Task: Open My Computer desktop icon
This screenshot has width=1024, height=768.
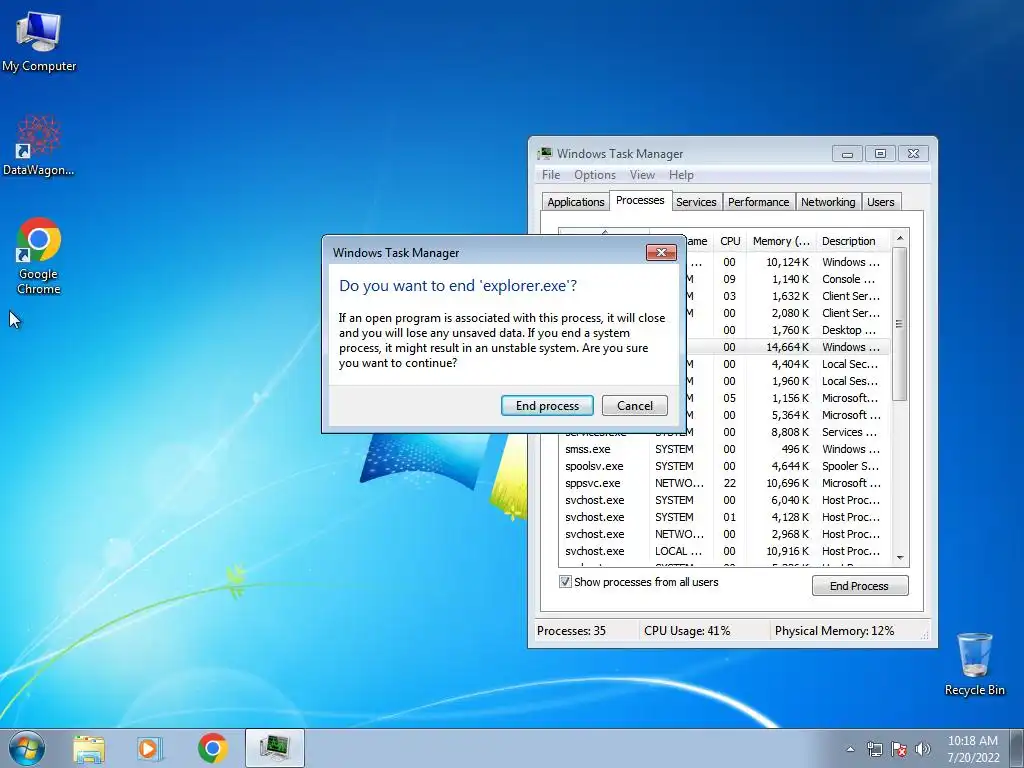Action: [x=39, y=42]
